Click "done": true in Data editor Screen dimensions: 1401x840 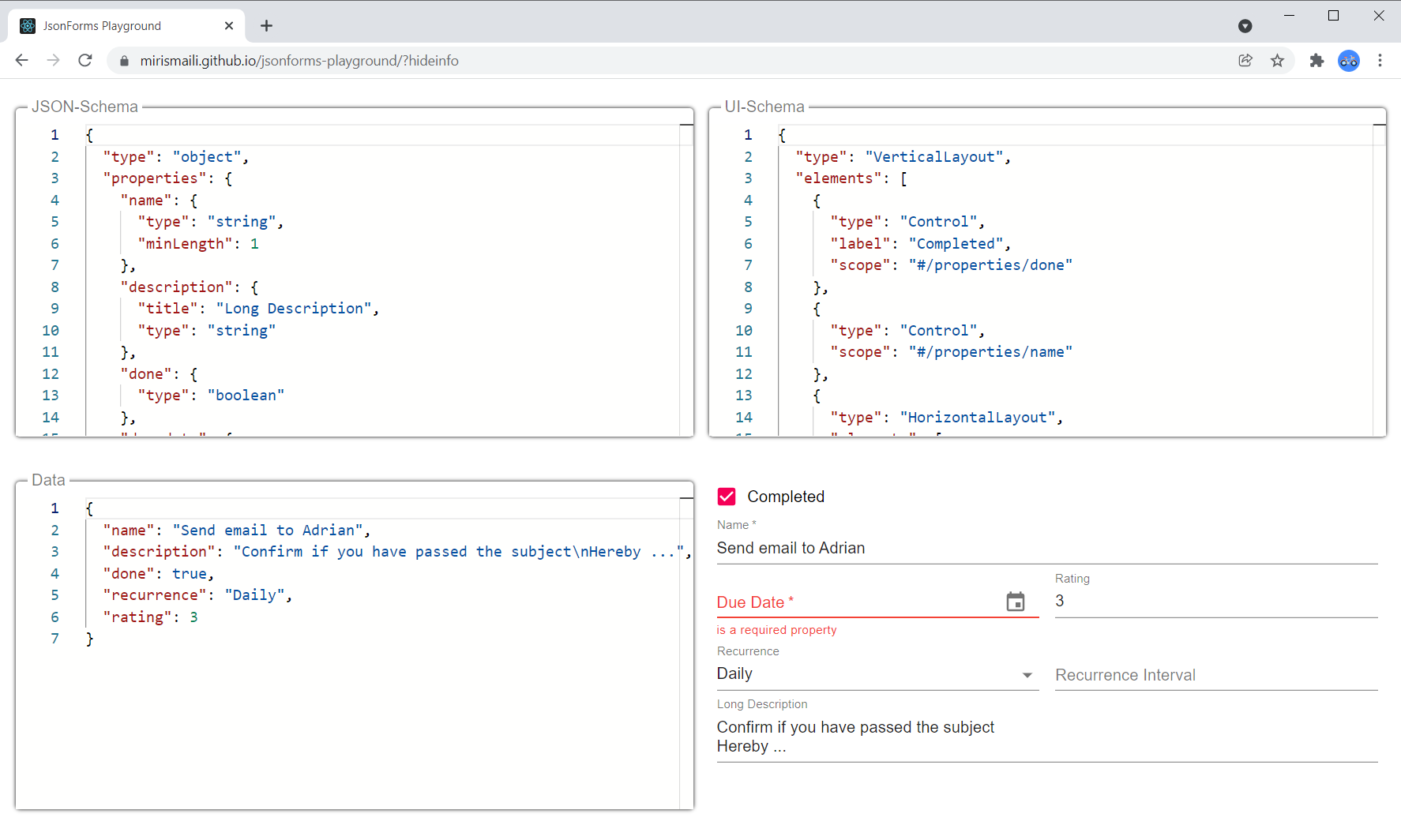click(x=159, y=574)
